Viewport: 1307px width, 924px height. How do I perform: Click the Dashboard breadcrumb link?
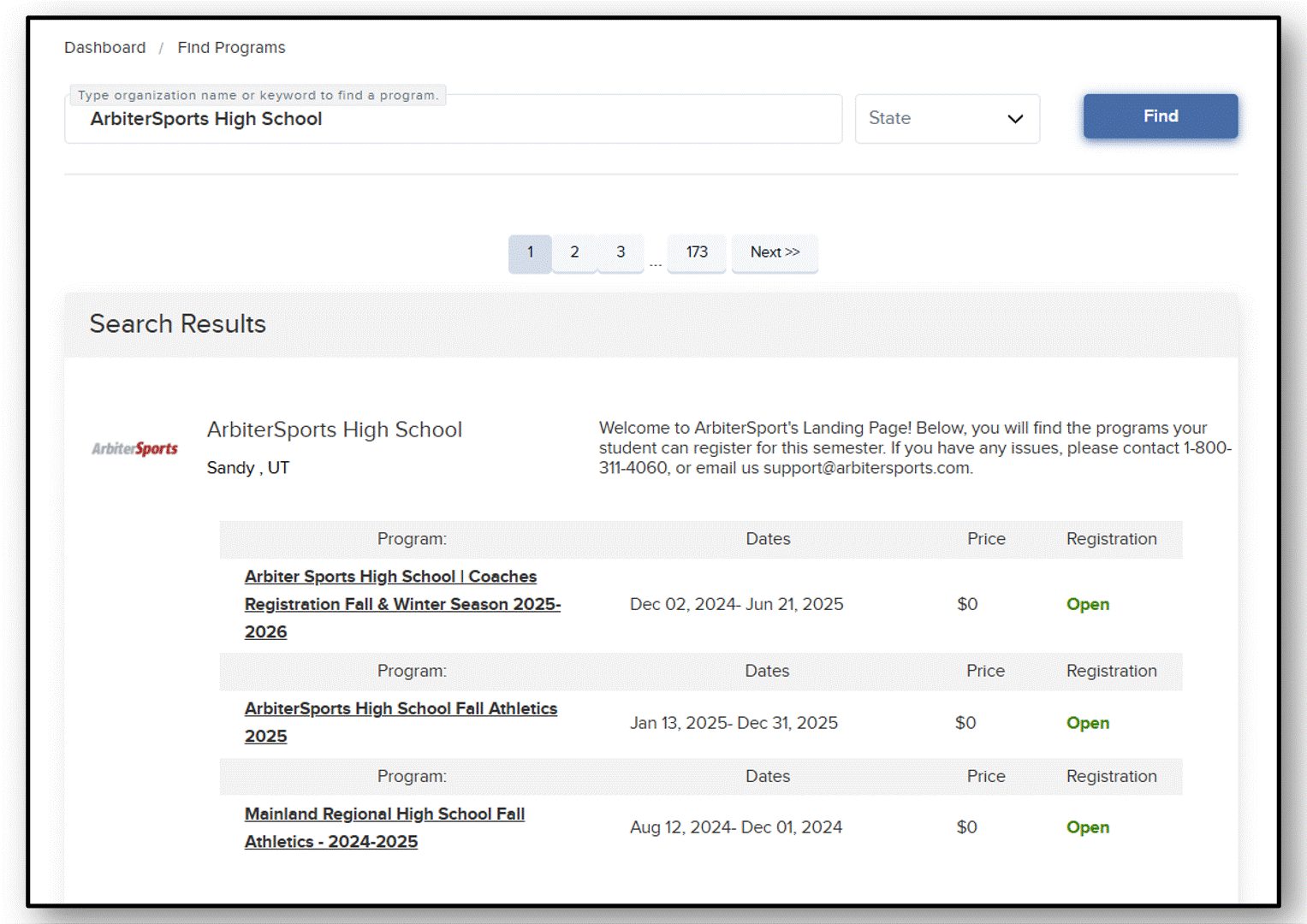[x=104, y=48]
